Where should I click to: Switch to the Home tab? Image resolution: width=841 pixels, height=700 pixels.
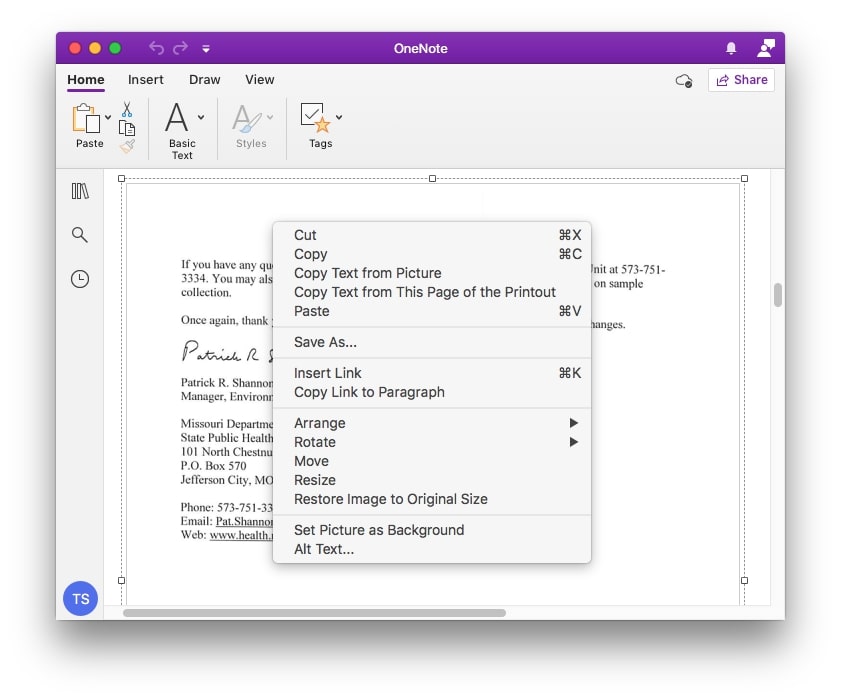86,79
